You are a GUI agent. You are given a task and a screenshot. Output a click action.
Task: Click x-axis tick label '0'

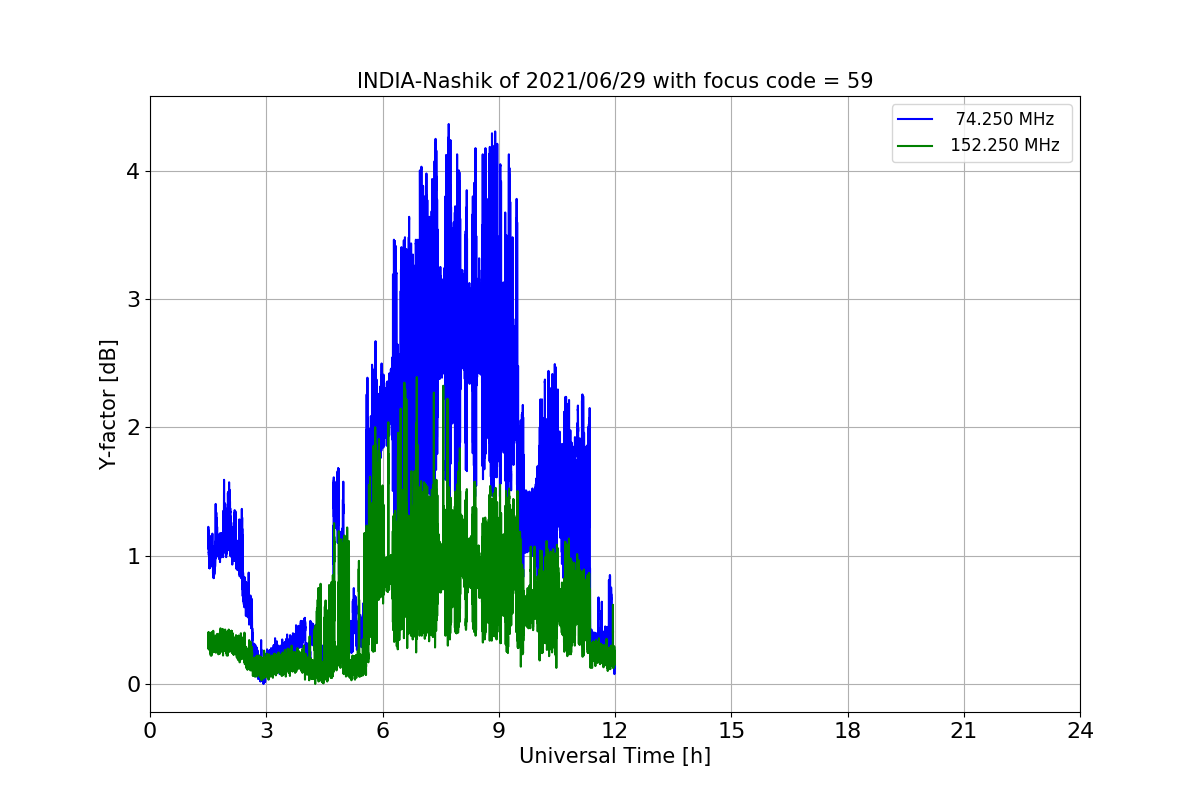point(150,731)
